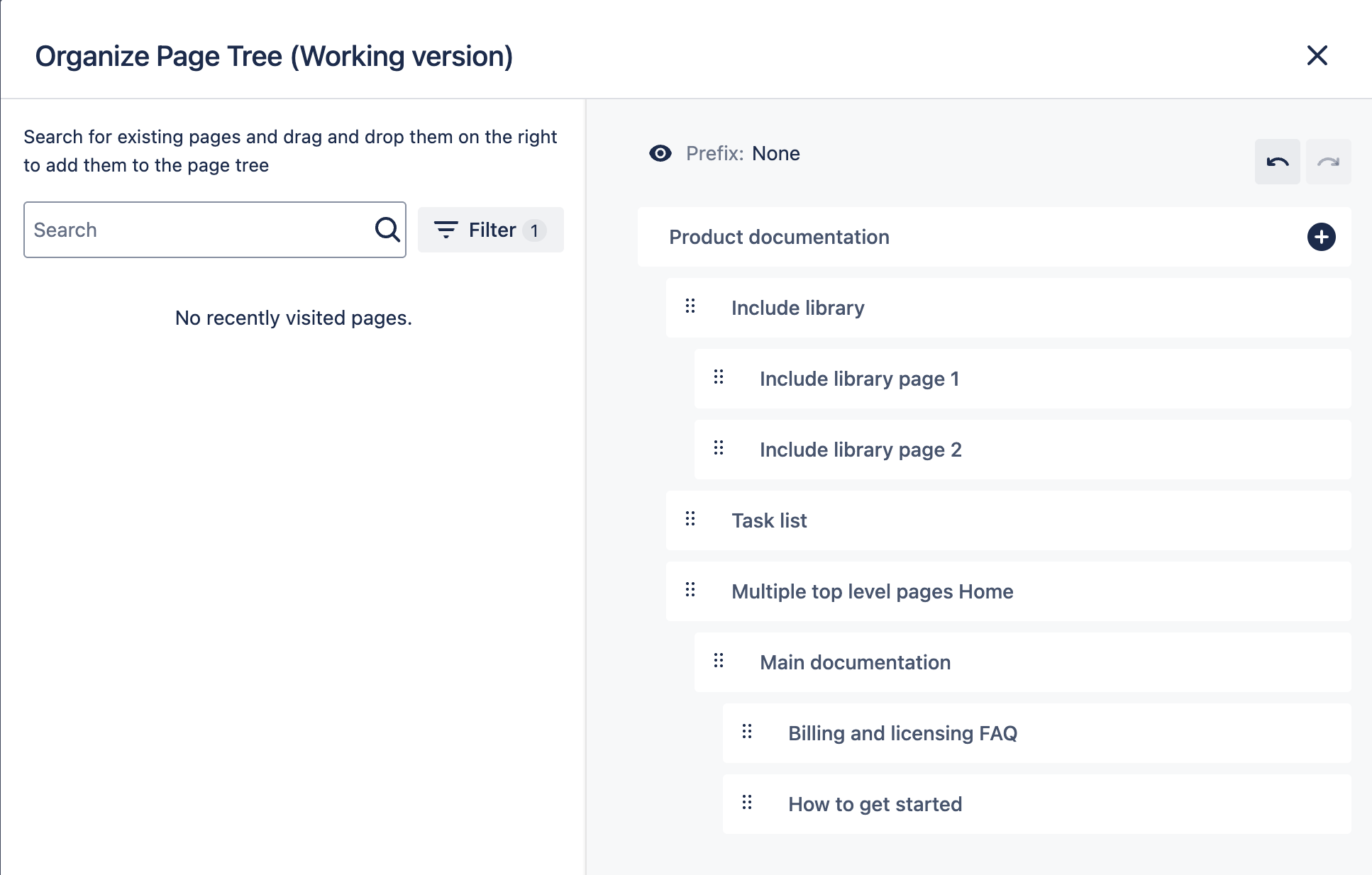Click drag handle for Task list
Image resolution: width=1372 pixels, height=875 pixels.
click(x=690, y=519)
